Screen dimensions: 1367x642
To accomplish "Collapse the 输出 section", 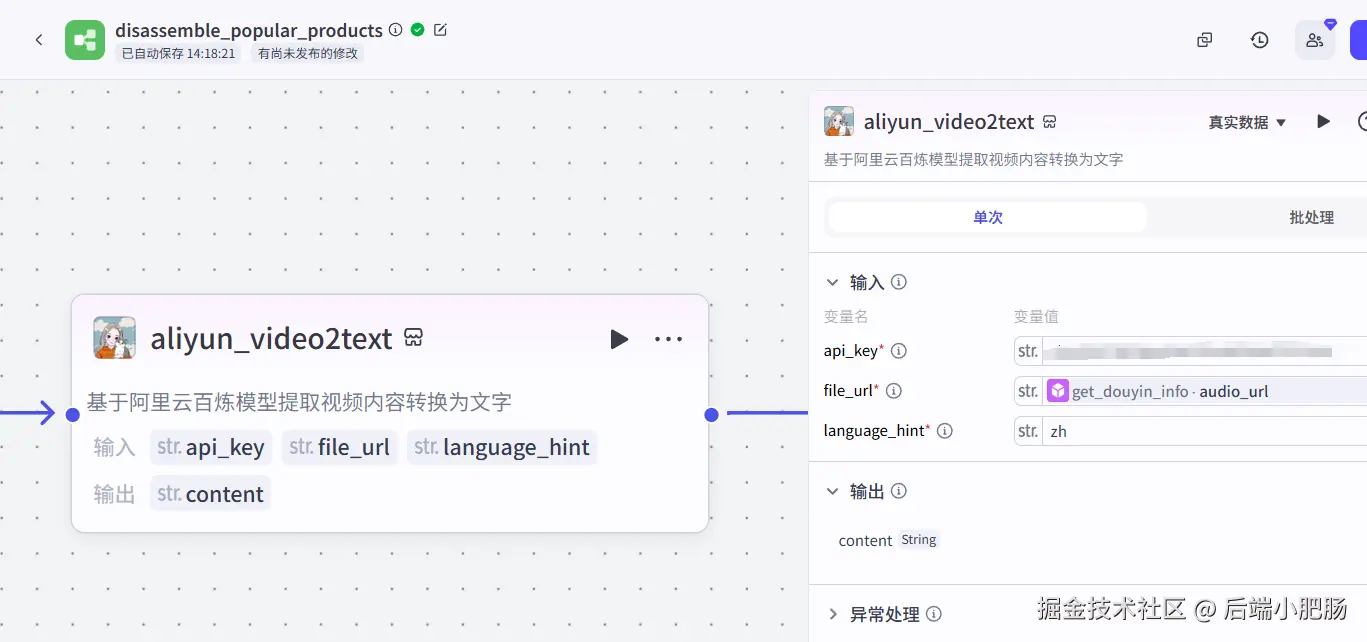I will pyautogui.click(x=832, y=491).
